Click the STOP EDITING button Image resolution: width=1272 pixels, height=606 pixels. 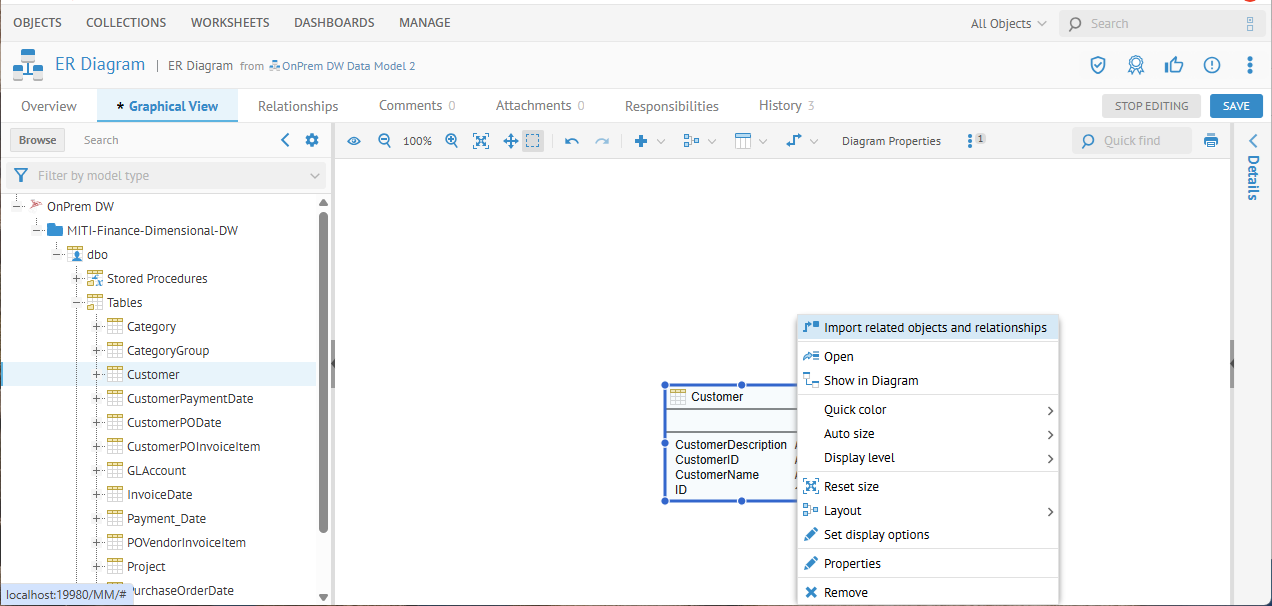pyautogui.click(x=1151, y=106)
